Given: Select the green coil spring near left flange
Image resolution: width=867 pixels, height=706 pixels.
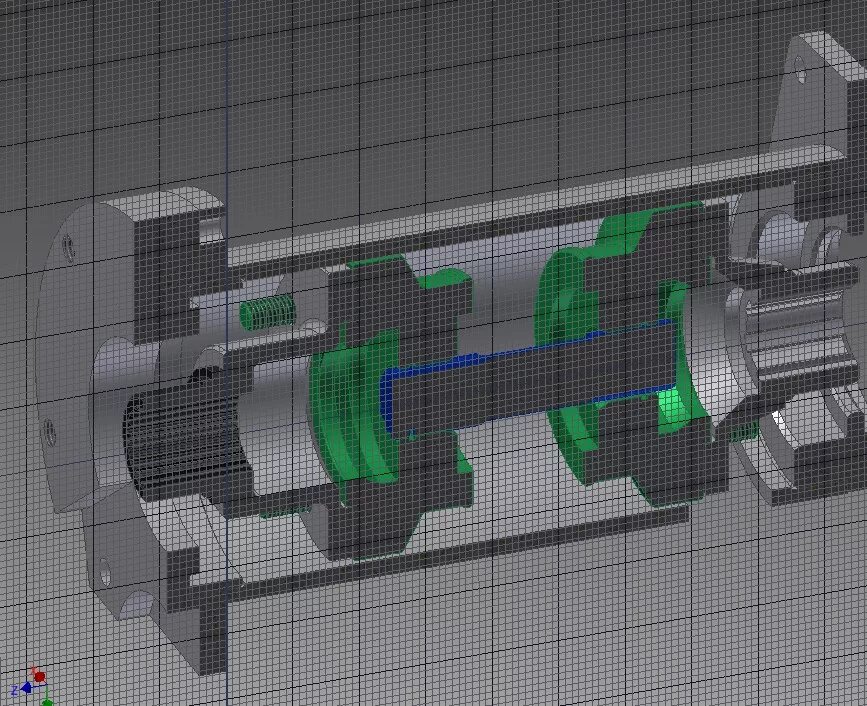Looking at the screenshot, I should 268,312.
